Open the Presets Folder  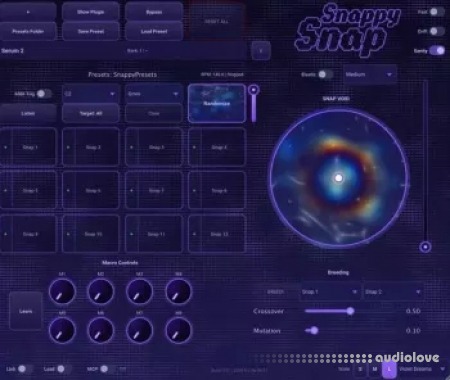28,31
